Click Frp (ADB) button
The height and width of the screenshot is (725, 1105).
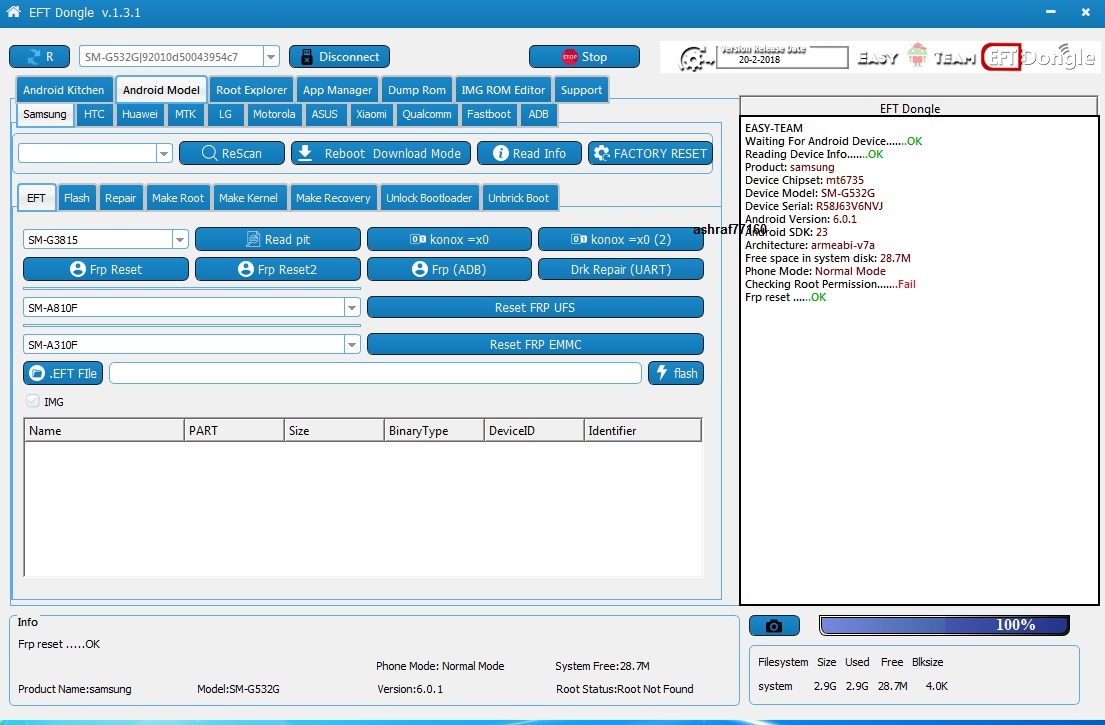(x=449, y=269)
